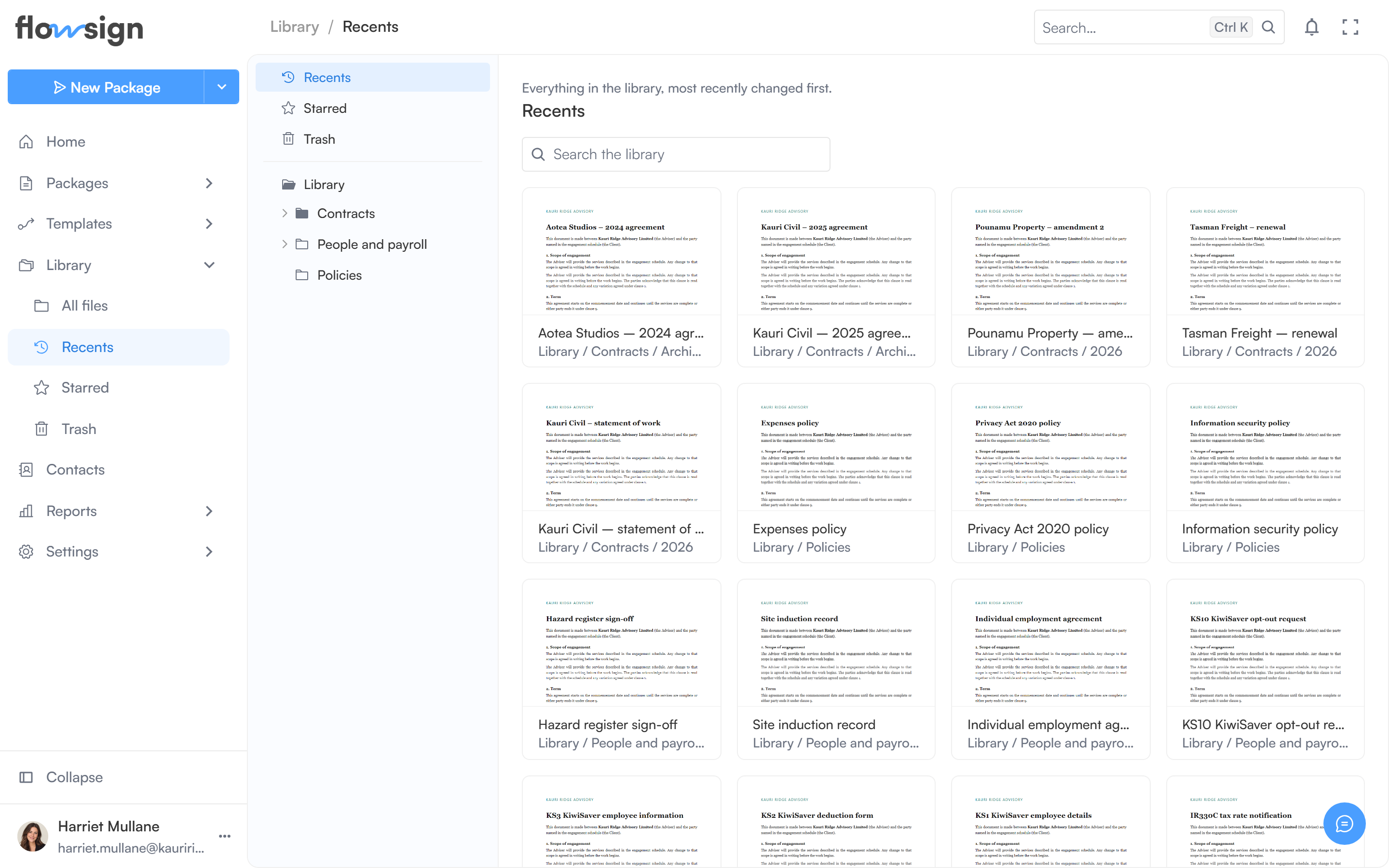1389x868 pixels.
Task: Click Harriet Mullane's profile avatar
Action: tap(33, 836)
